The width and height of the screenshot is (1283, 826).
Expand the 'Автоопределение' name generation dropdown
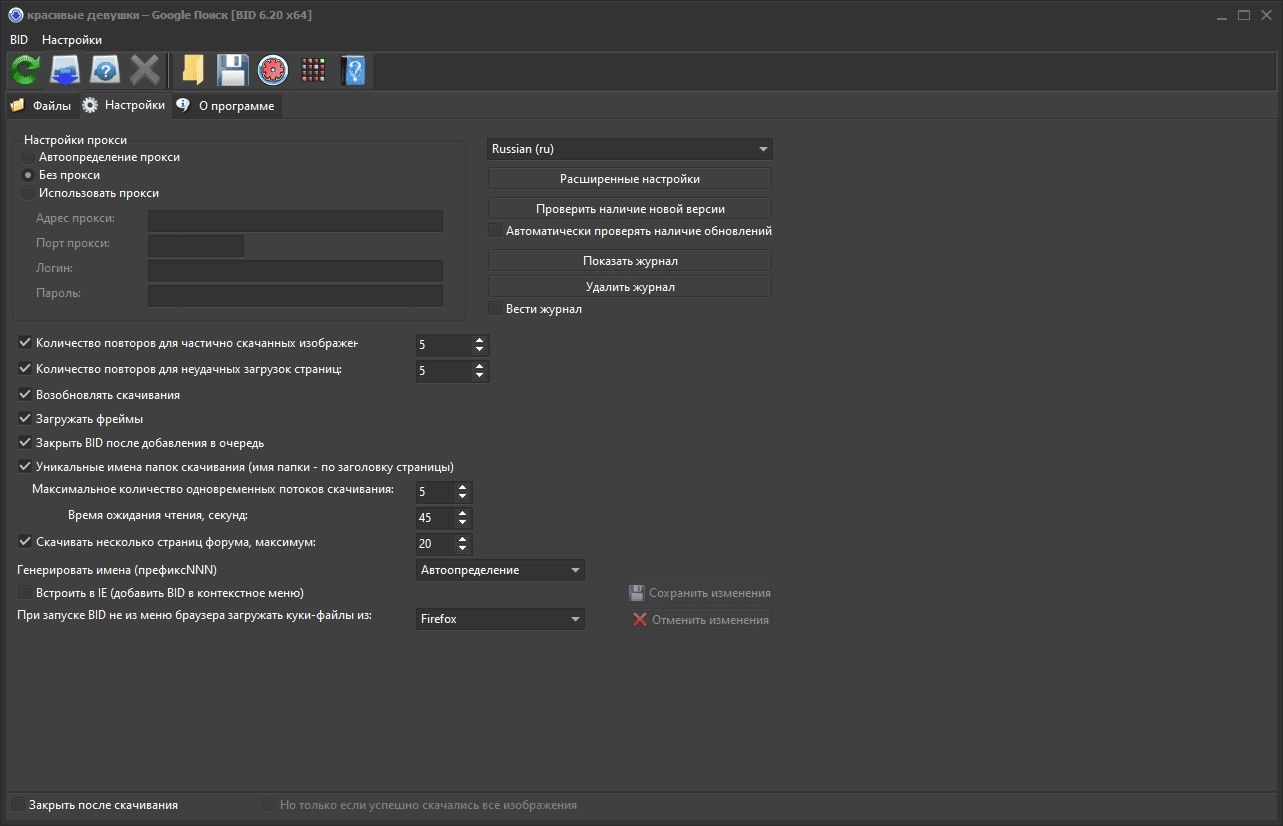(x=500, y=570)
